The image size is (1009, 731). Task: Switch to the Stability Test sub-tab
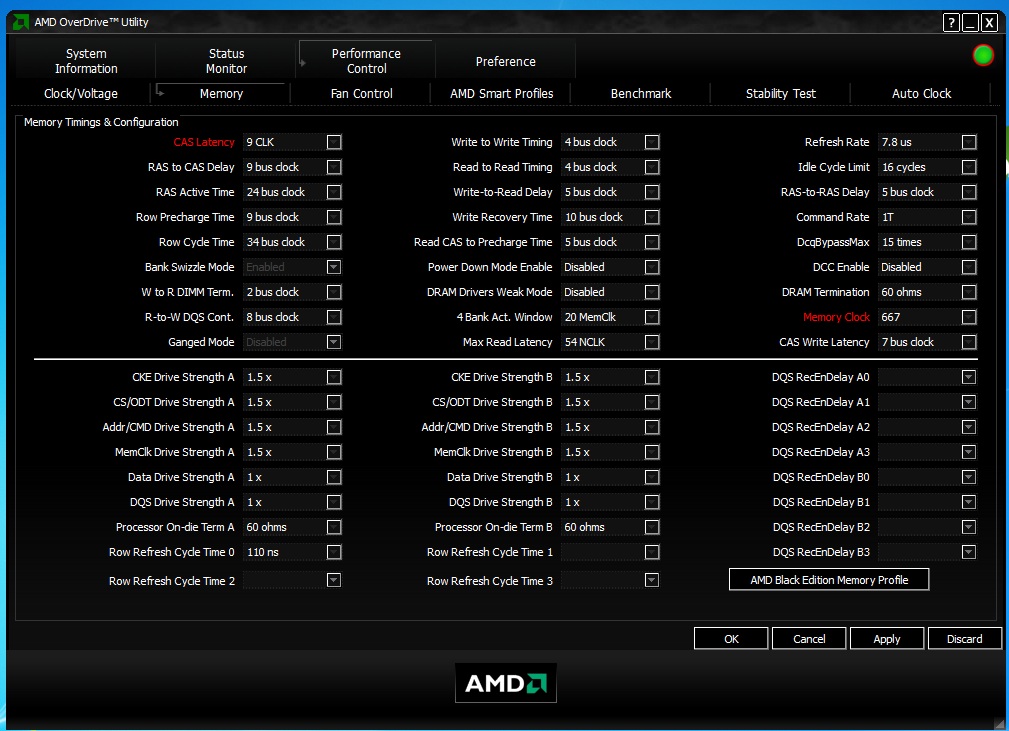tap(781, 93)
